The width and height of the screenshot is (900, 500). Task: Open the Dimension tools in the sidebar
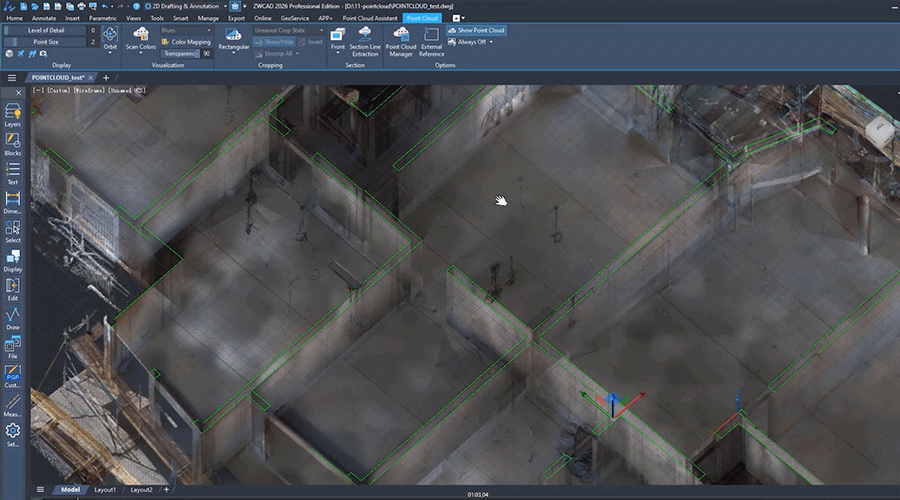pyautogui.click(x=13, y=202)
